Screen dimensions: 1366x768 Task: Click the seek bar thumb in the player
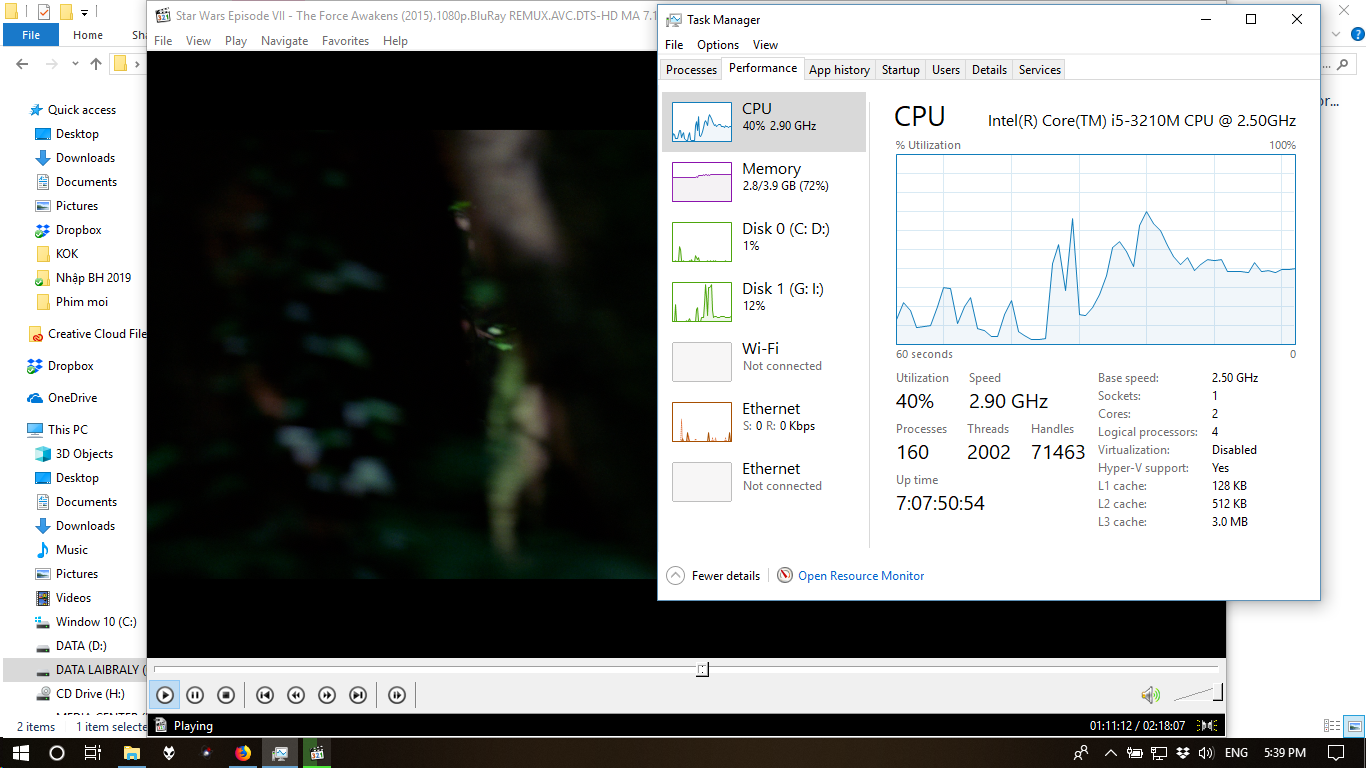coord(703,669)
